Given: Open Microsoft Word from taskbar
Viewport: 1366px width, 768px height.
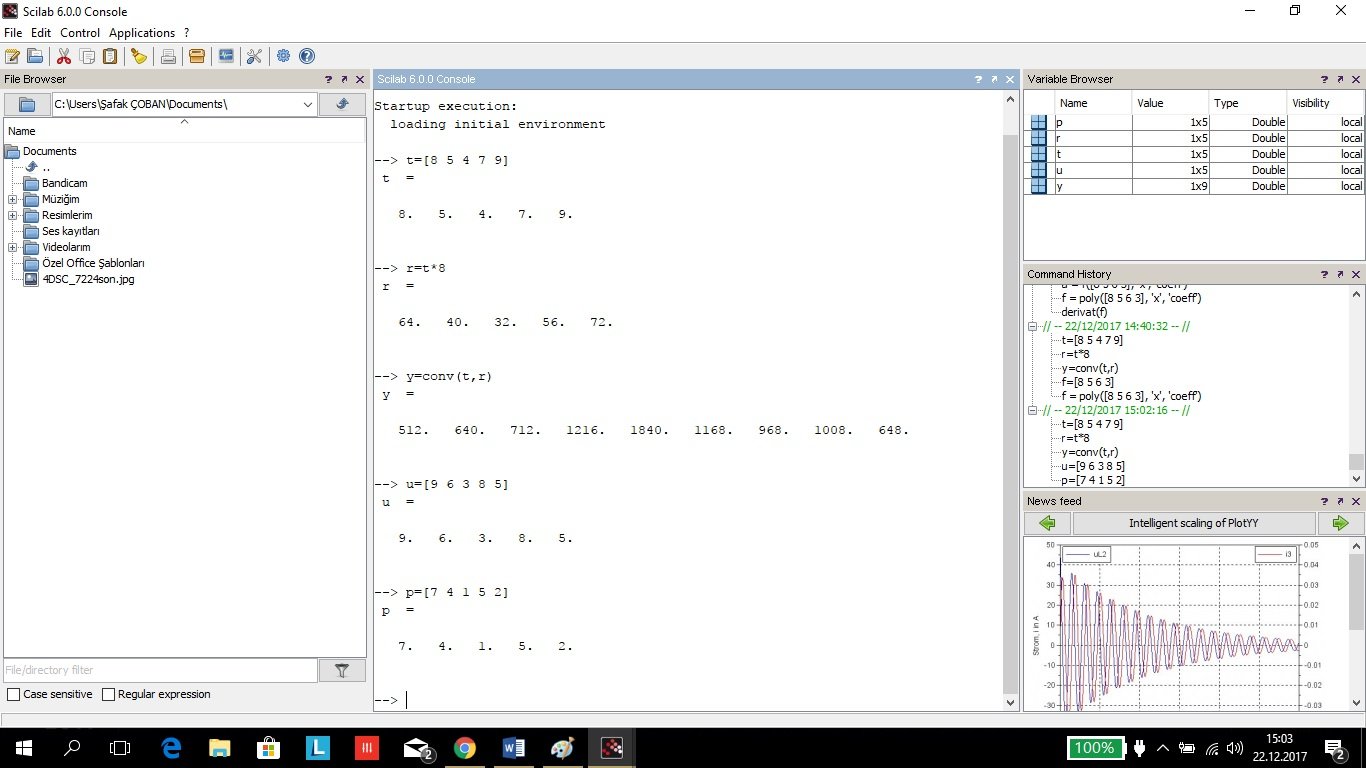Looking at the screenshot, I should [513, 747].
